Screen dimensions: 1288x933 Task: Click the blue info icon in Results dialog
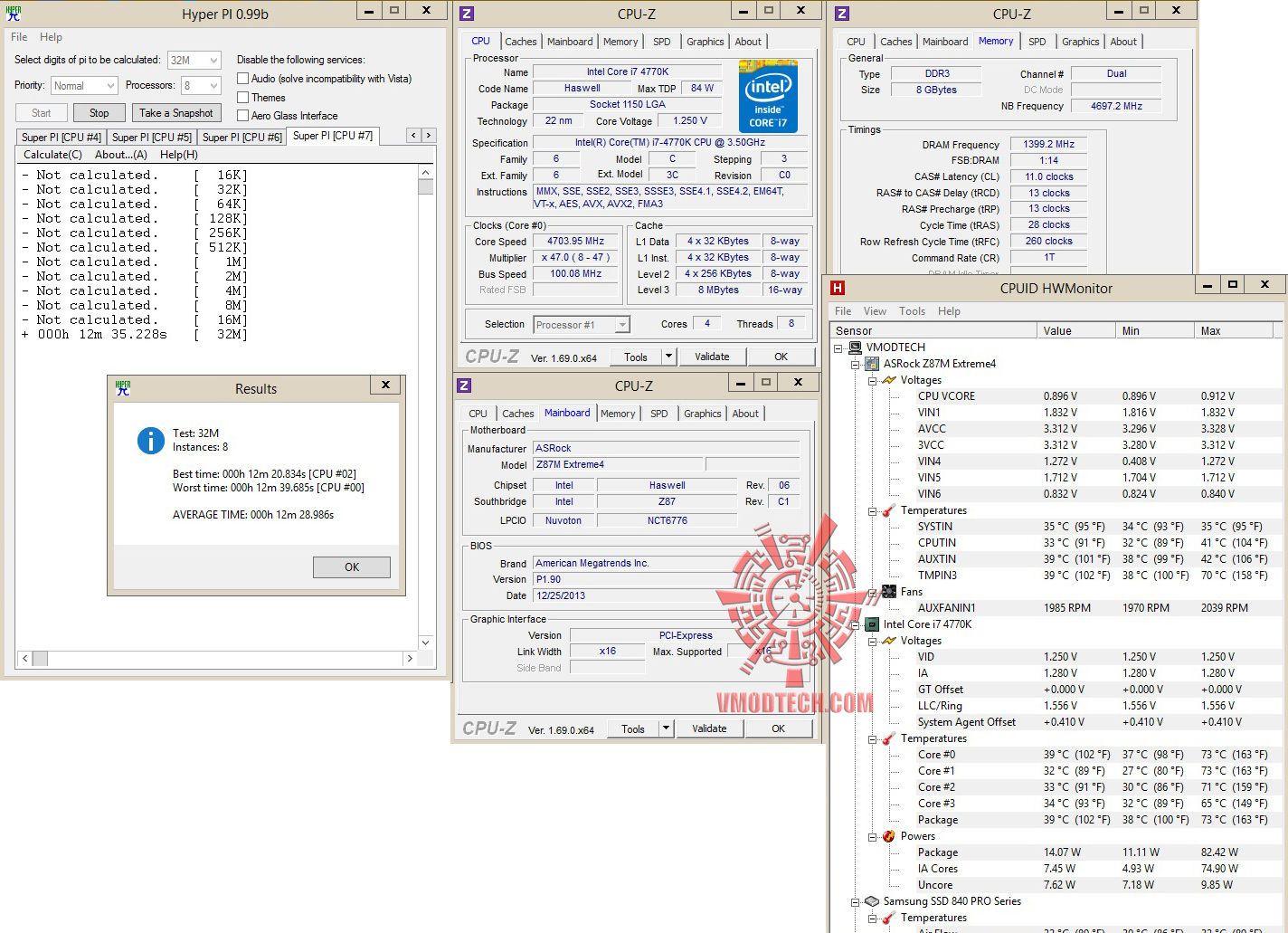tap(150, 441)
